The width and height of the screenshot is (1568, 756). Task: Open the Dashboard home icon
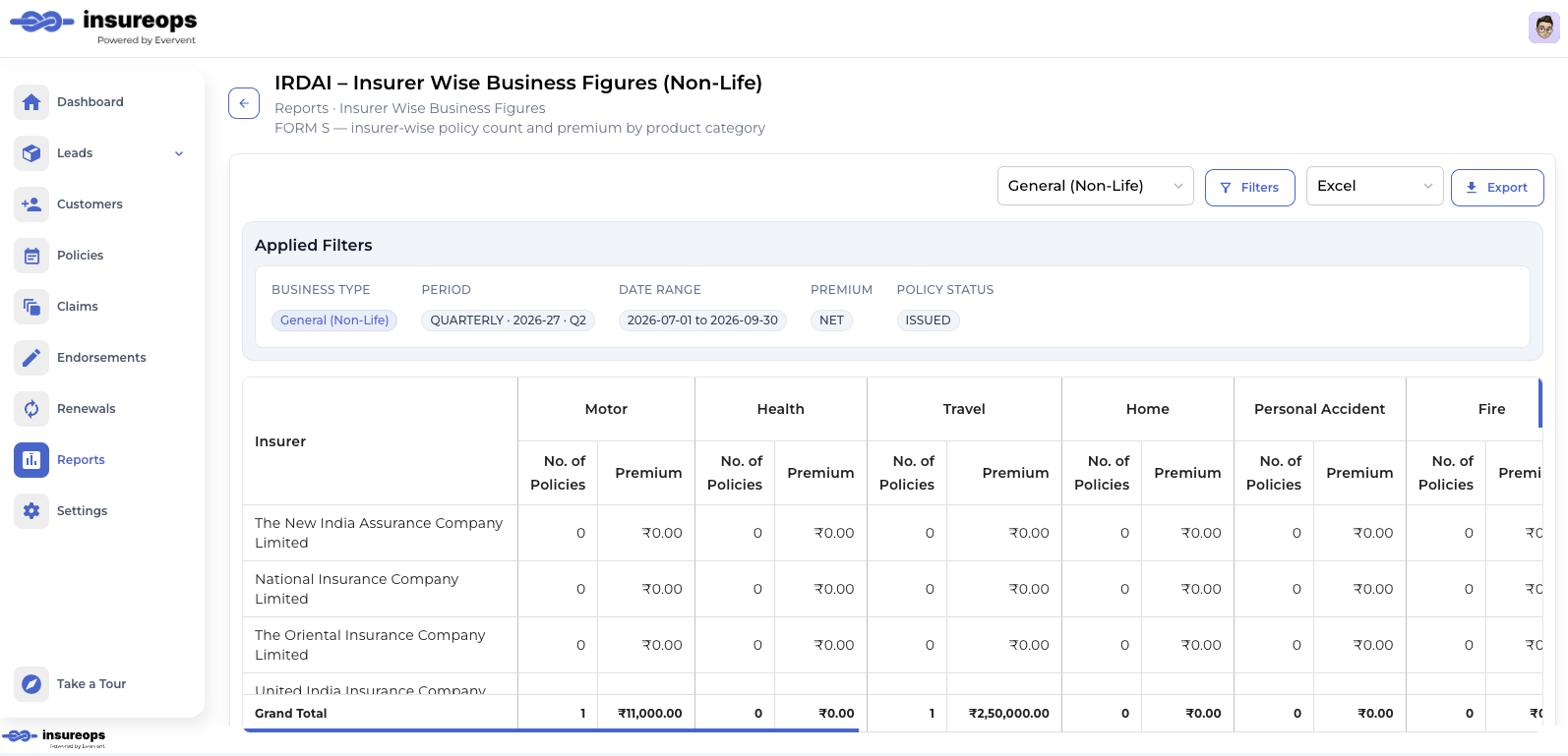pos(31,102)
